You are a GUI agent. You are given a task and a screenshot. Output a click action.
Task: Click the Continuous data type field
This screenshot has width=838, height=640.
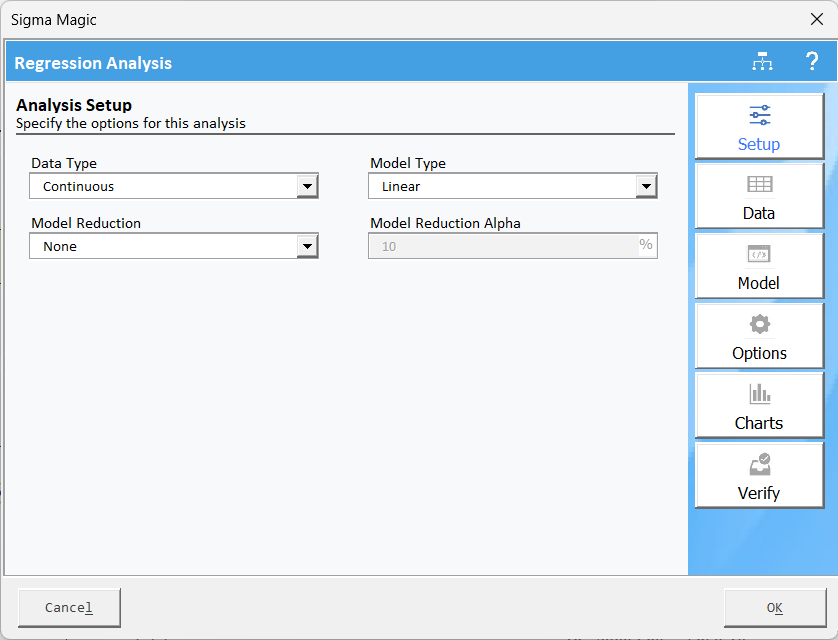click(174, 186)
